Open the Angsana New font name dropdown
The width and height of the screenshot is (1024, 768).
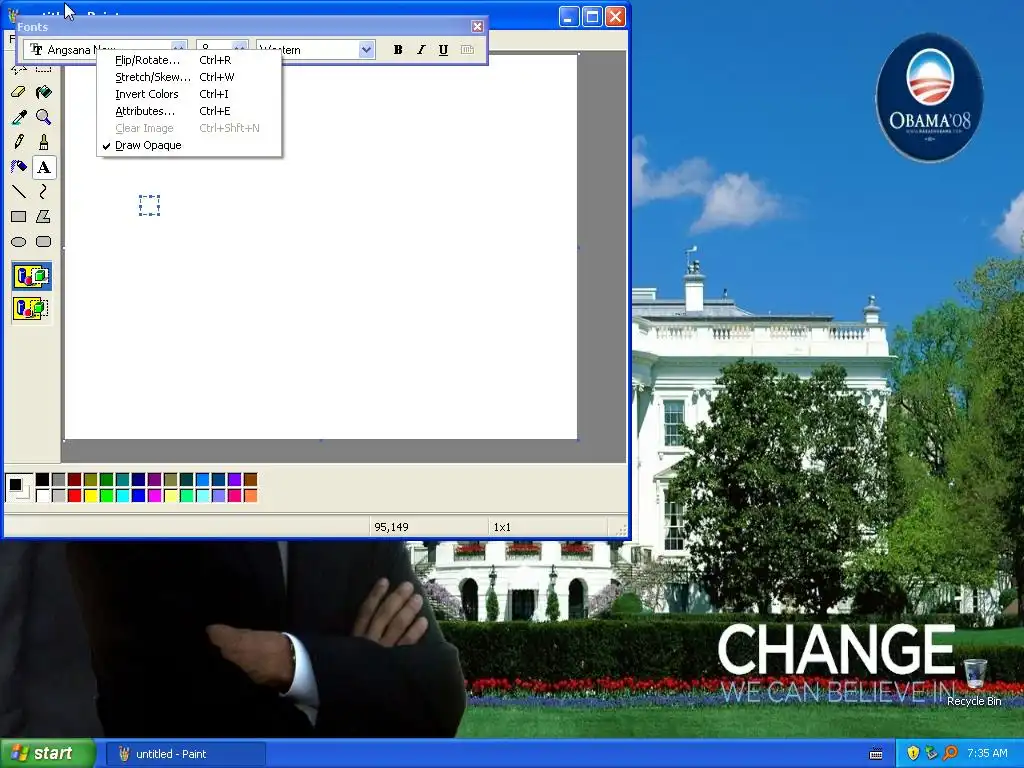pos(178,46)
